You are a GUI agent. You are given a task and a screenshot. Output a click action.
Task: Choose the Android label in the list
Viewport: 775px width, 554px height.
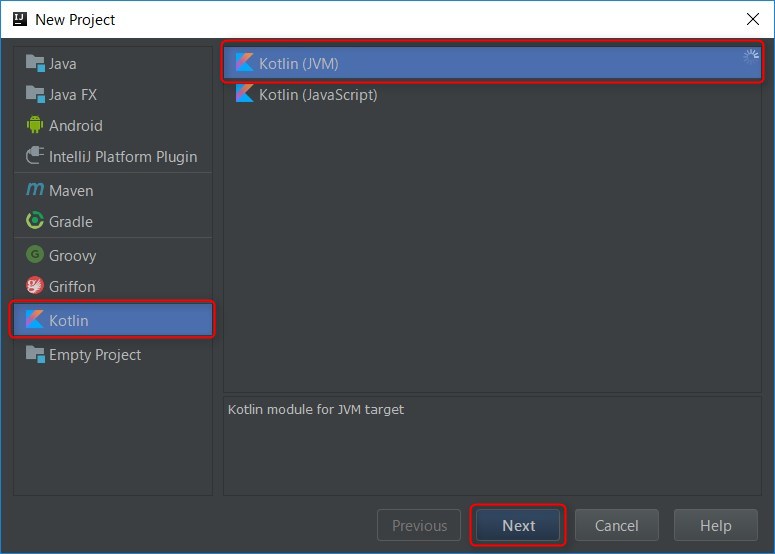pos(76,126)
